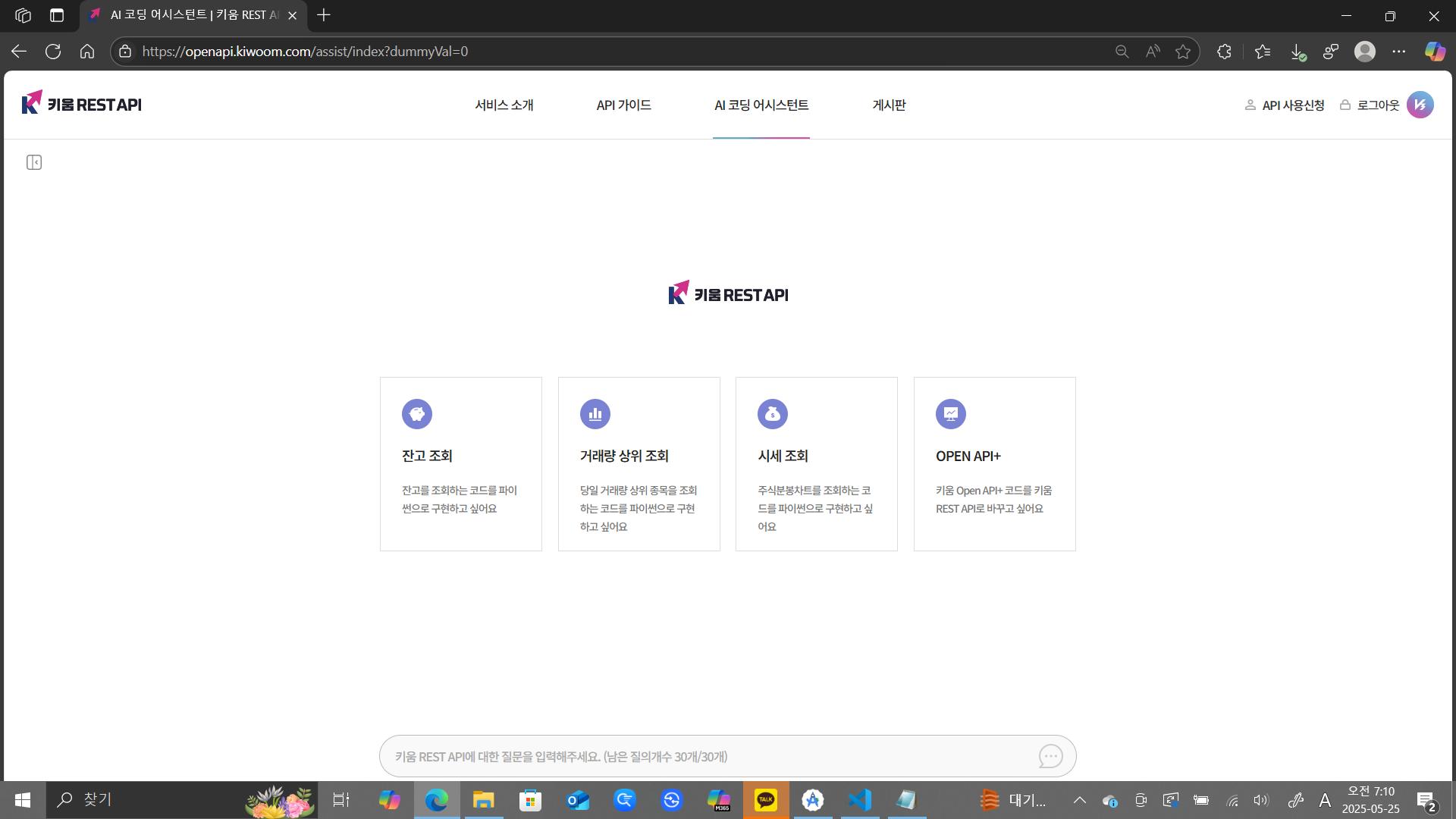Select the 시세 조회 card title
The image size is (1456, 819).
point(783,456)
